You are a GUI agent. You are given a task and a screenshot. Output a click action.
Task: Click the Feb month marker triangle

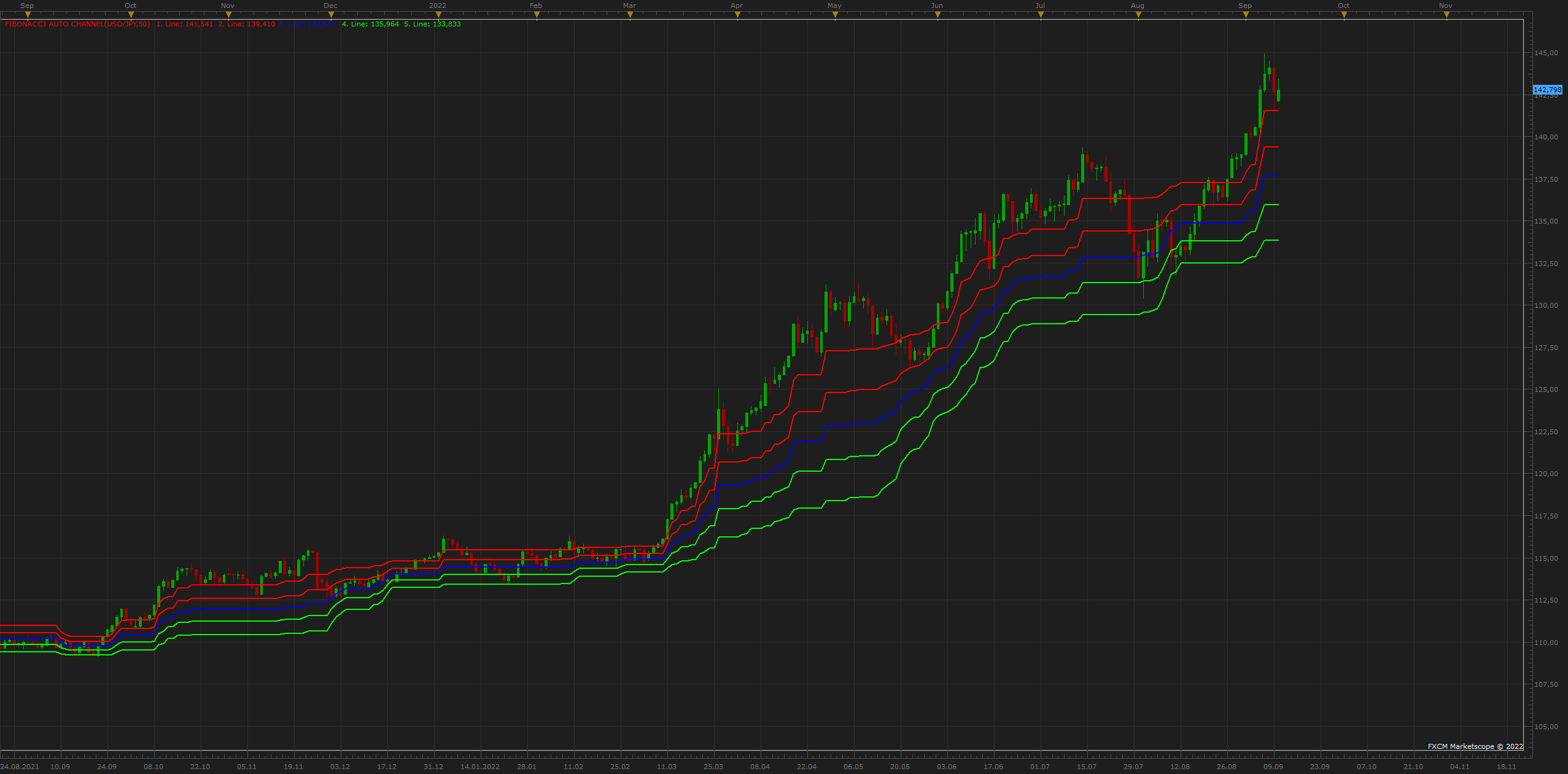coord(537,15)
